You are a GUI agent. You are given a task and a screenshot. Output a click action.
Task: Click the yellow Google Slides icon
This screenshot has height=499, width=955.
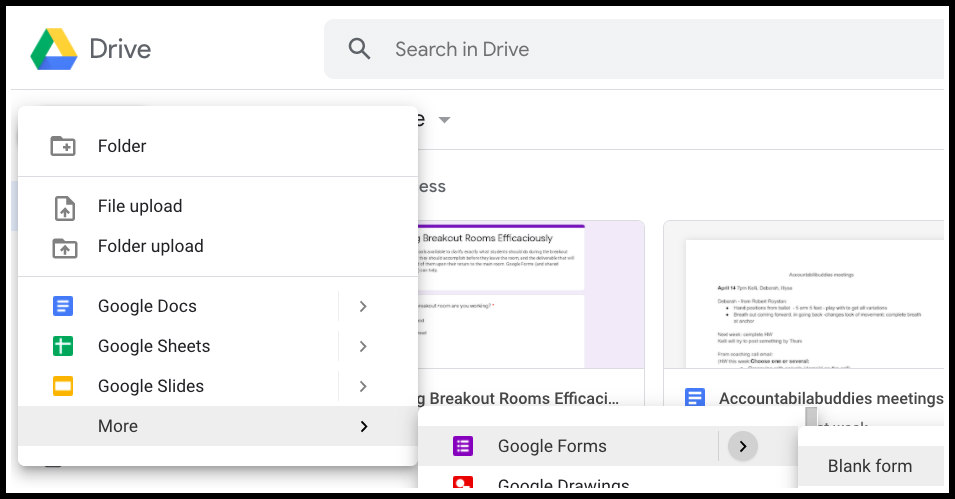pyautogui.click(x=63, y=387)
